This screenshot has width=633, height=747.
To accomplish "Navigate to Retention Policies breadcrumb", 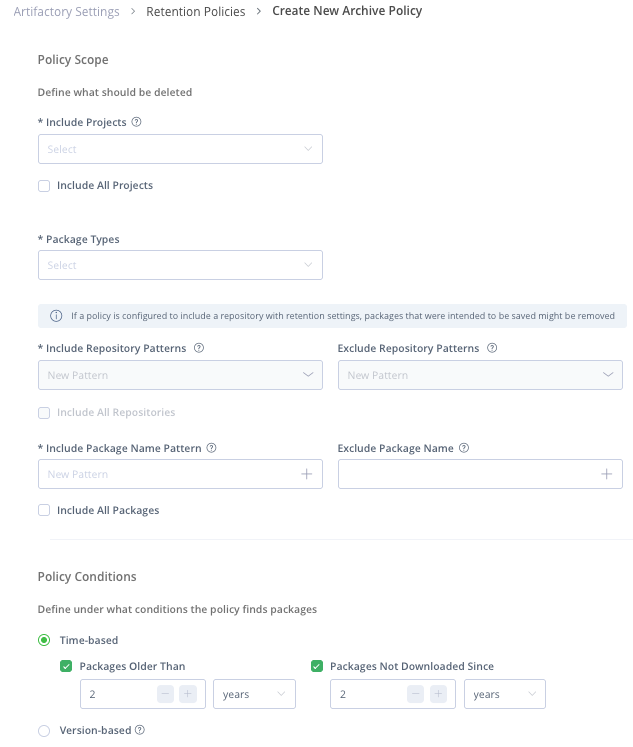I will click(x=196, y=12).
